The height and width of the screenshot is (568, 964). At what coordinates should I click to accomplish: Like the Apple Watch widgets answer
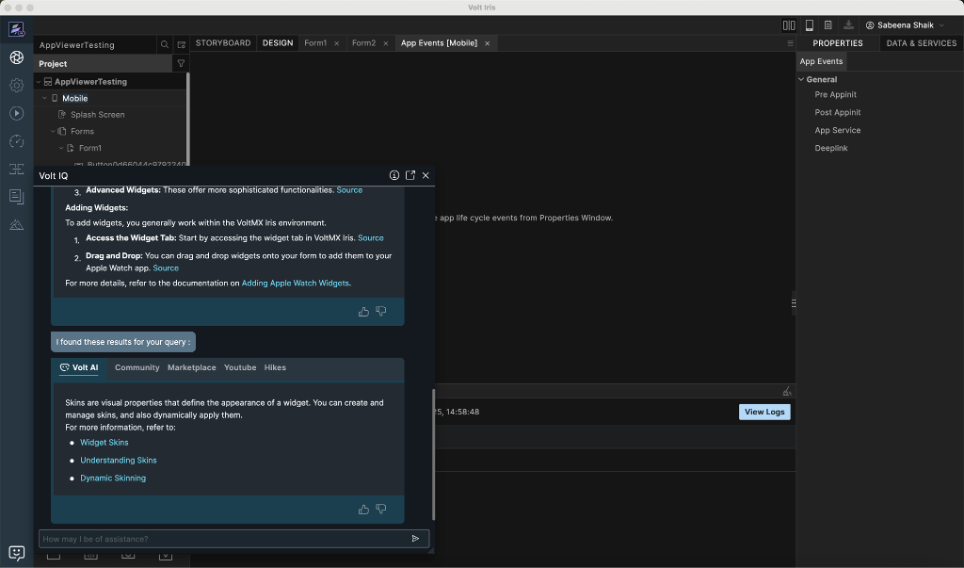click(363, 312)
